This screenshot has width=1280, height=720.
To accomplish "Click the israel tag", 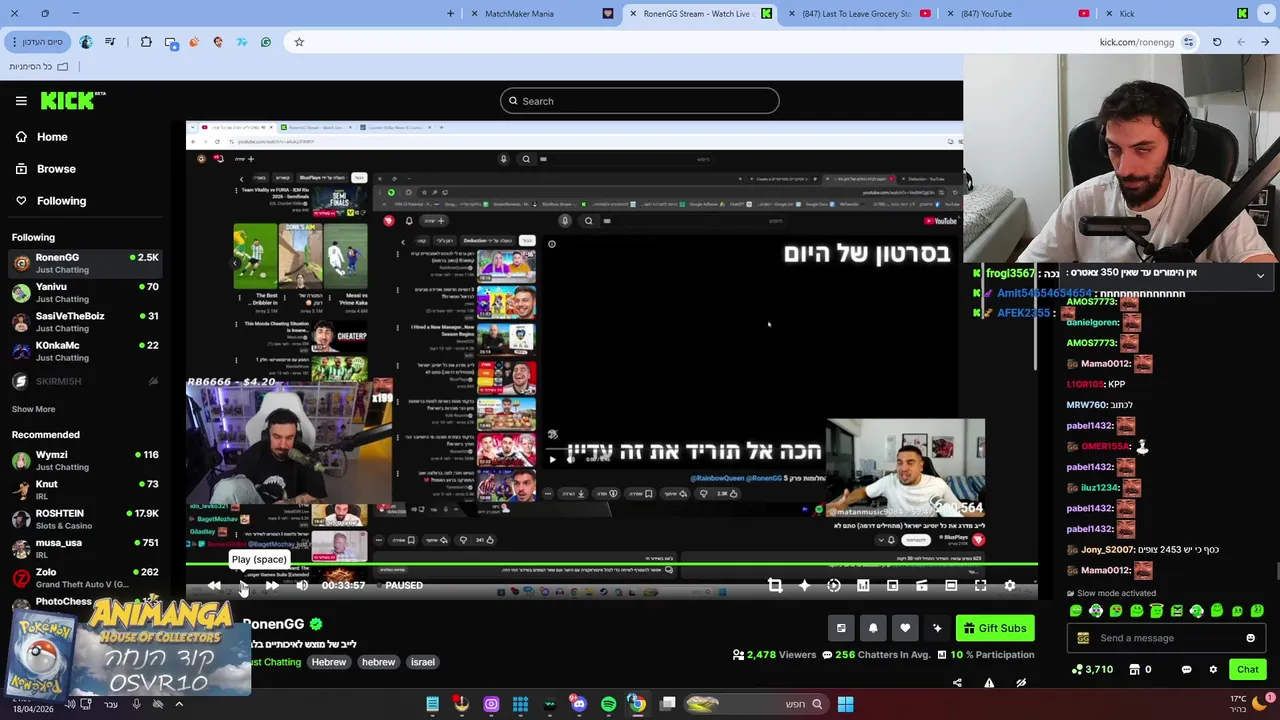I will [423, 662].
